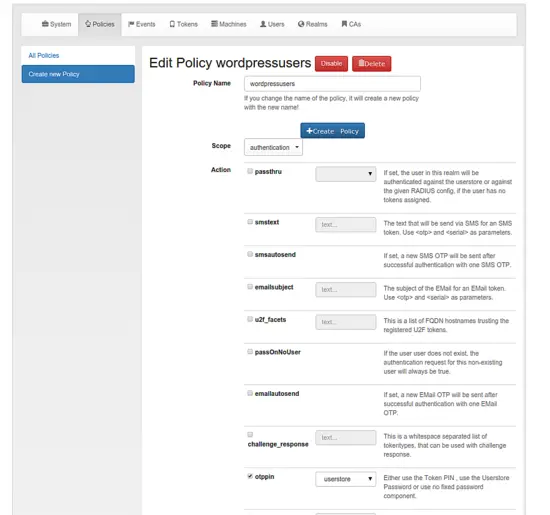Open the System tab

(56, 24)
